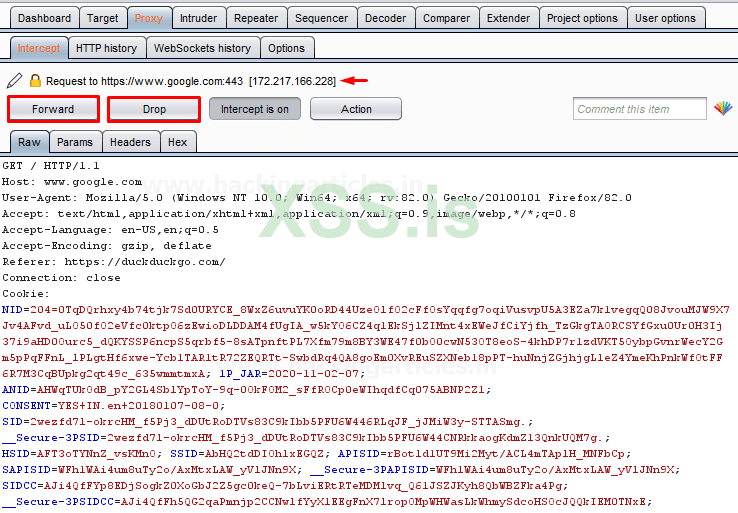Switch to the Decoder tab
Image resolution: width=738 pixels, height=513 pixels.
(385, 18)
